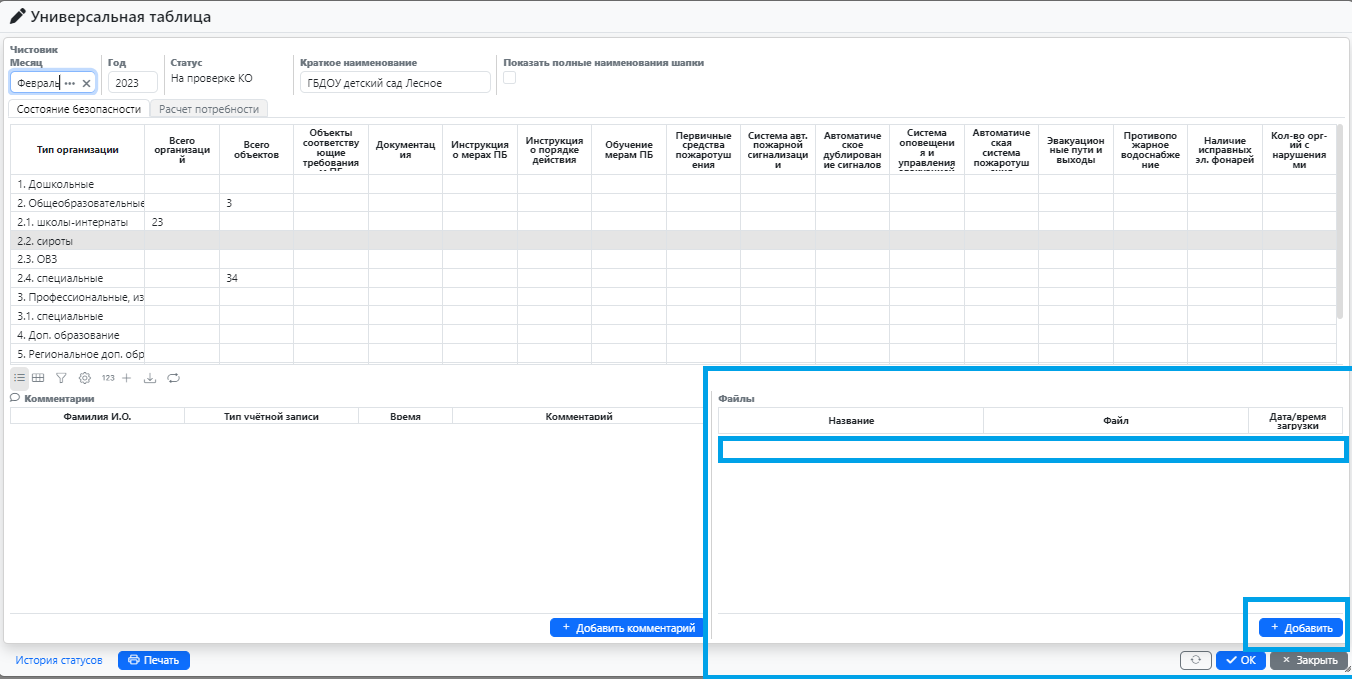The image size is (1352, 679).
Task: Click cell with value 23
Action: [182, 222]
